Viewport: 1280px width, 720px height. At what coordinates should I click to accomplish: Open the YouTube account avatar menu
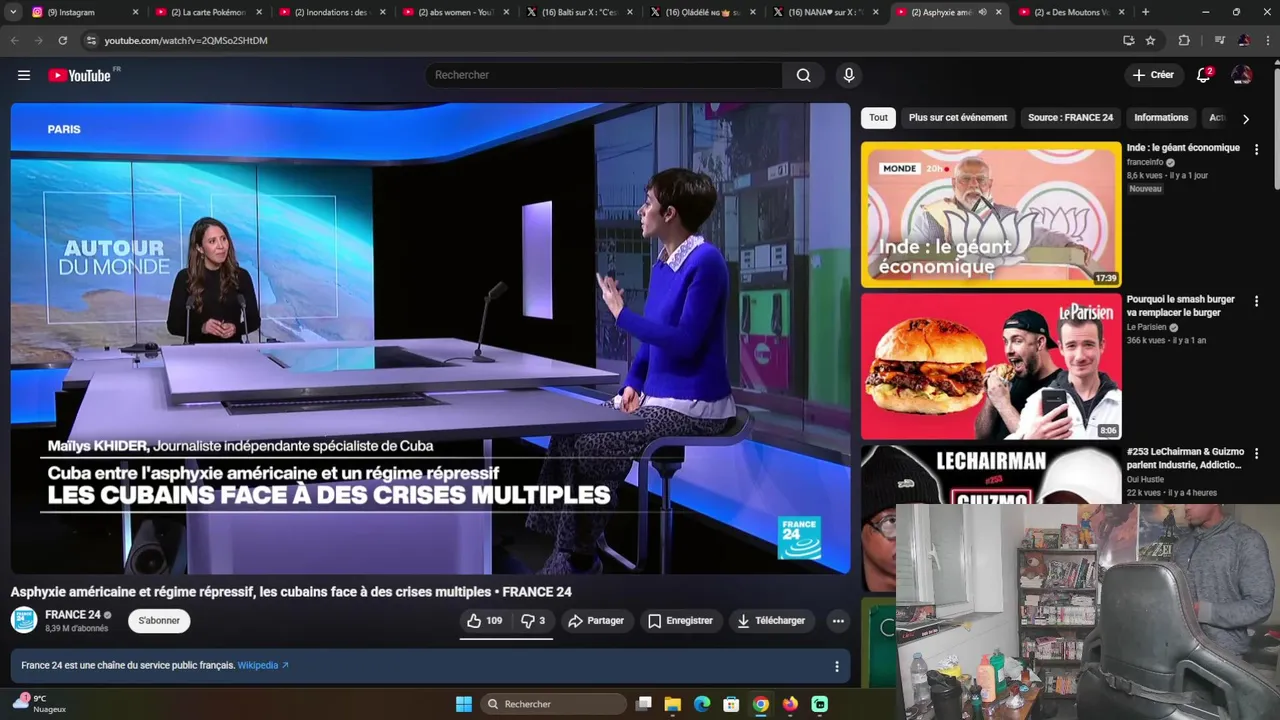pos(1242,75)
